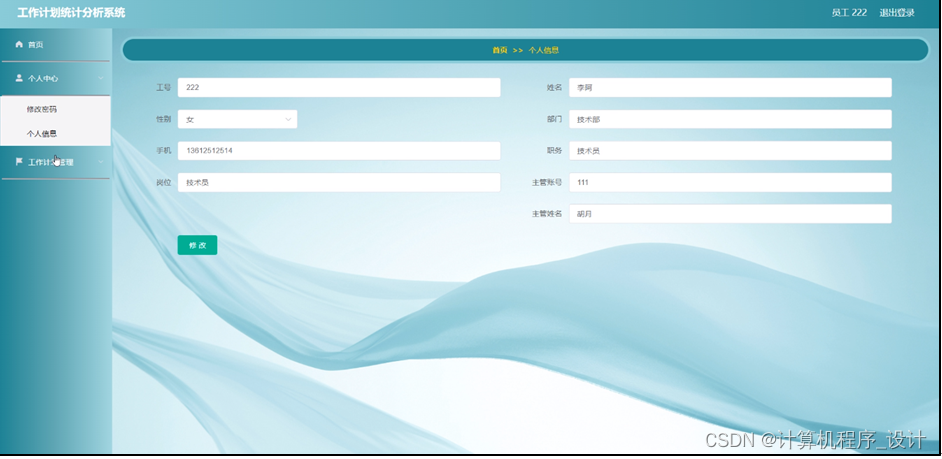Click the 主管账号 label

click(x=547, y=183)
